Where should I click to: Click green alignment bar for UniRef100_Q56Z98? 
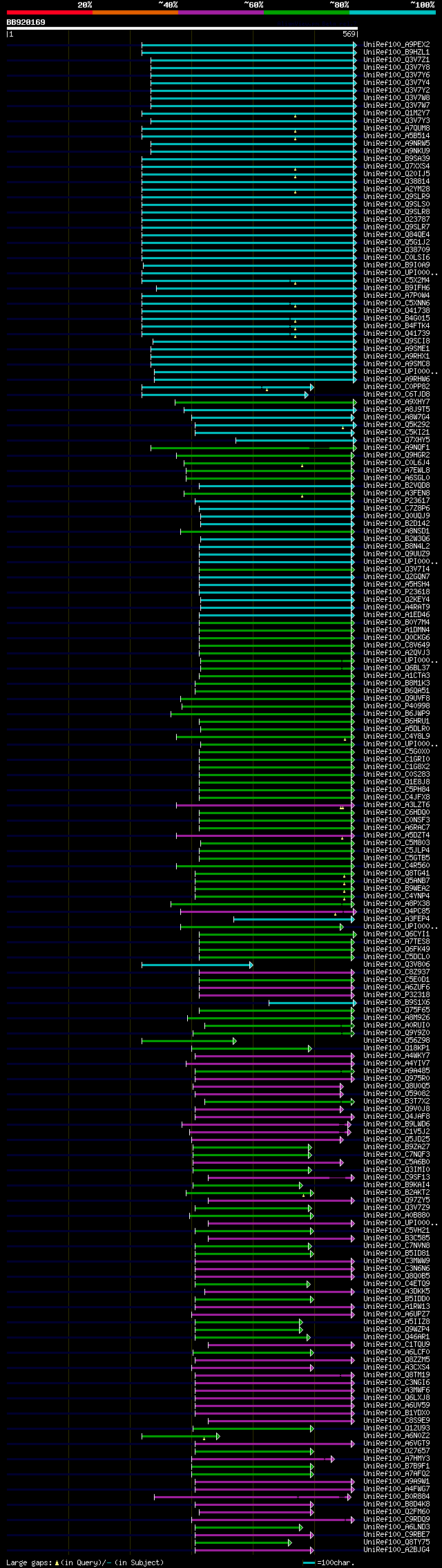(x=189, y=1041)
